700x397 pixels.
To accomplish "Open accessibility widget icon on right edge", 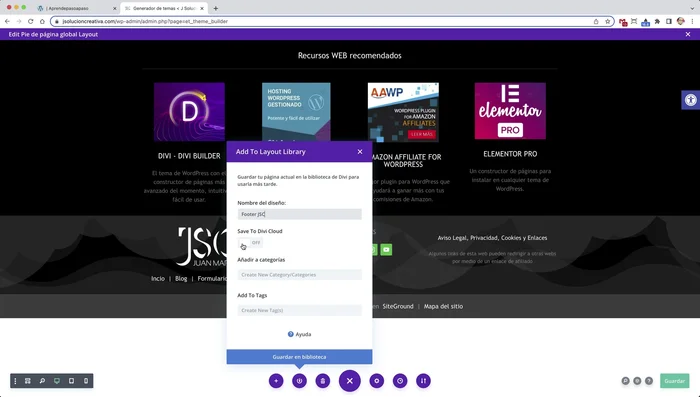I will pyautogui.click(x=691, y=100).
